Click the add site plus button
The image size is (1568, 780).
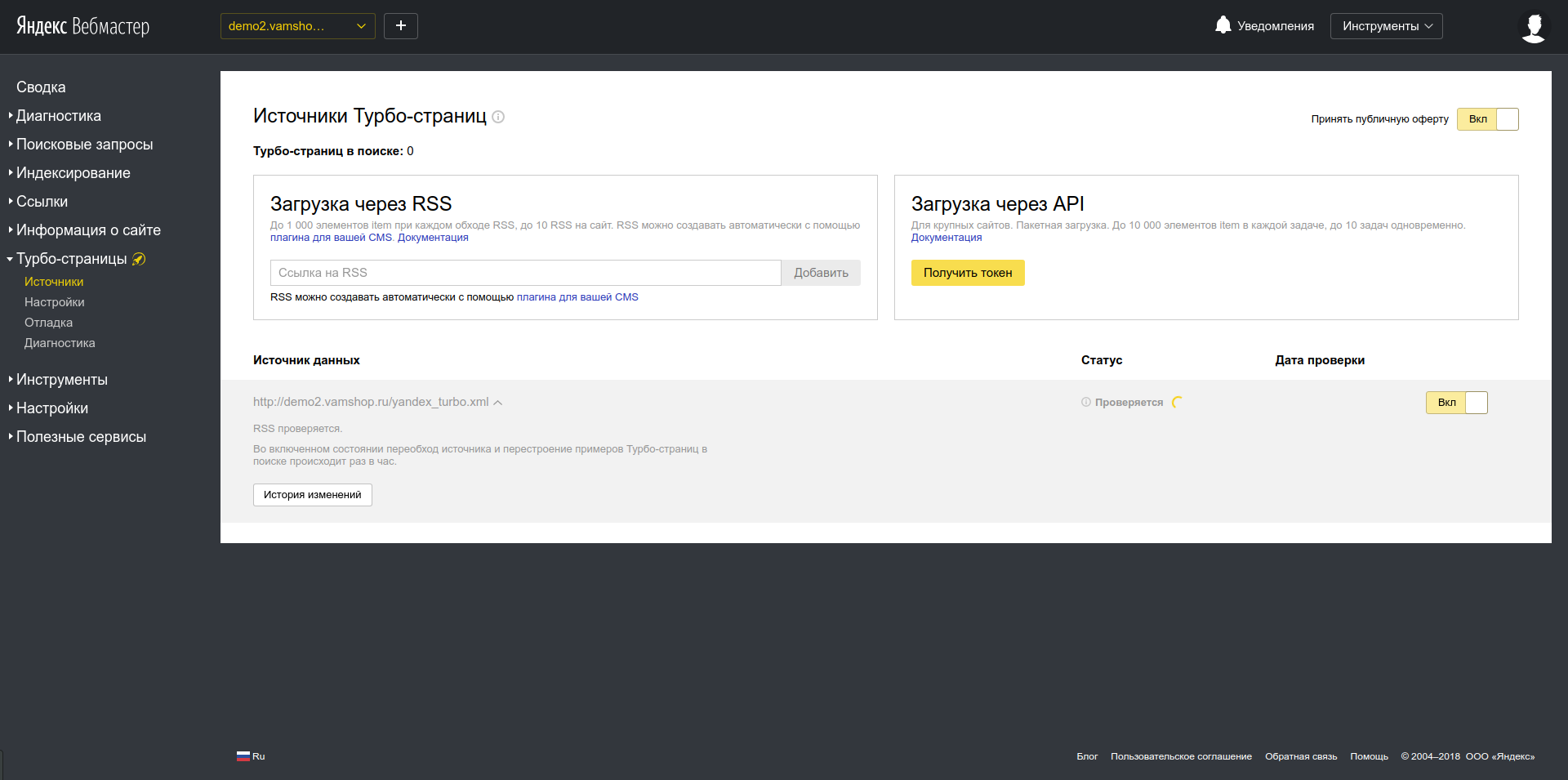tap(401, 26)
